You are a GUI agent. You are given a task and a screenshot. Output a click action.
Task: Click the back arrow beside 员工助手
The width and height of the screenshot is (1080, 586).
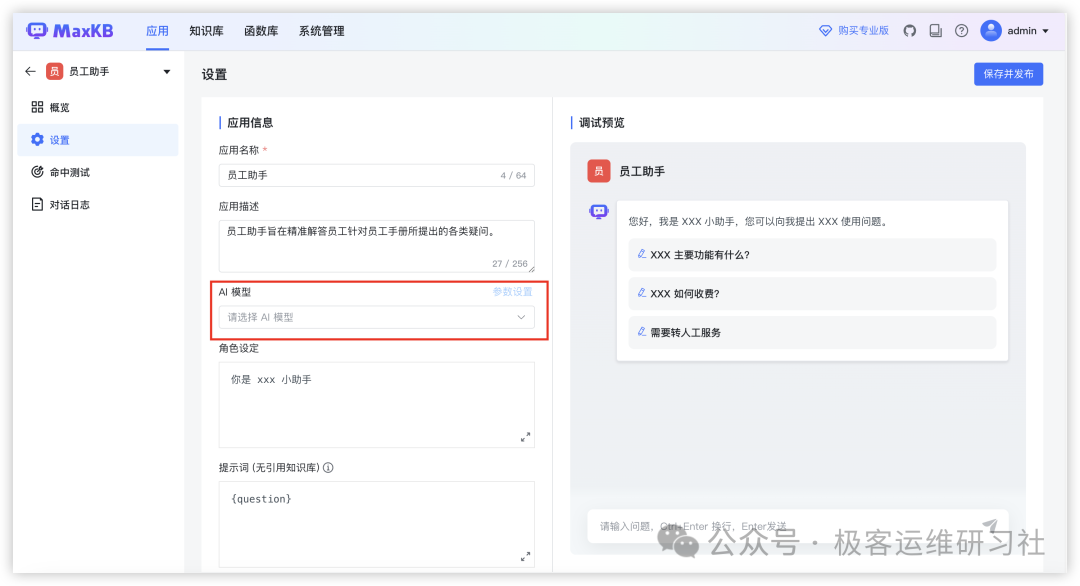tap(30, 72)
